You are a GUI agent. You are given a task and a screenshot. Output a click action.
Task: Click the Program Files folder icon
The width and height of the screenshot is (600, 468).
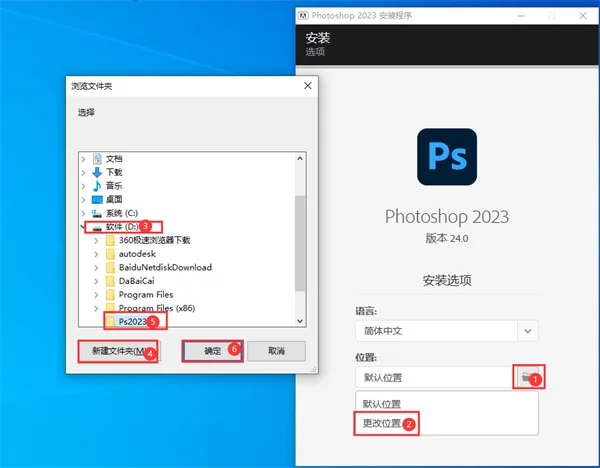(110, 295)
